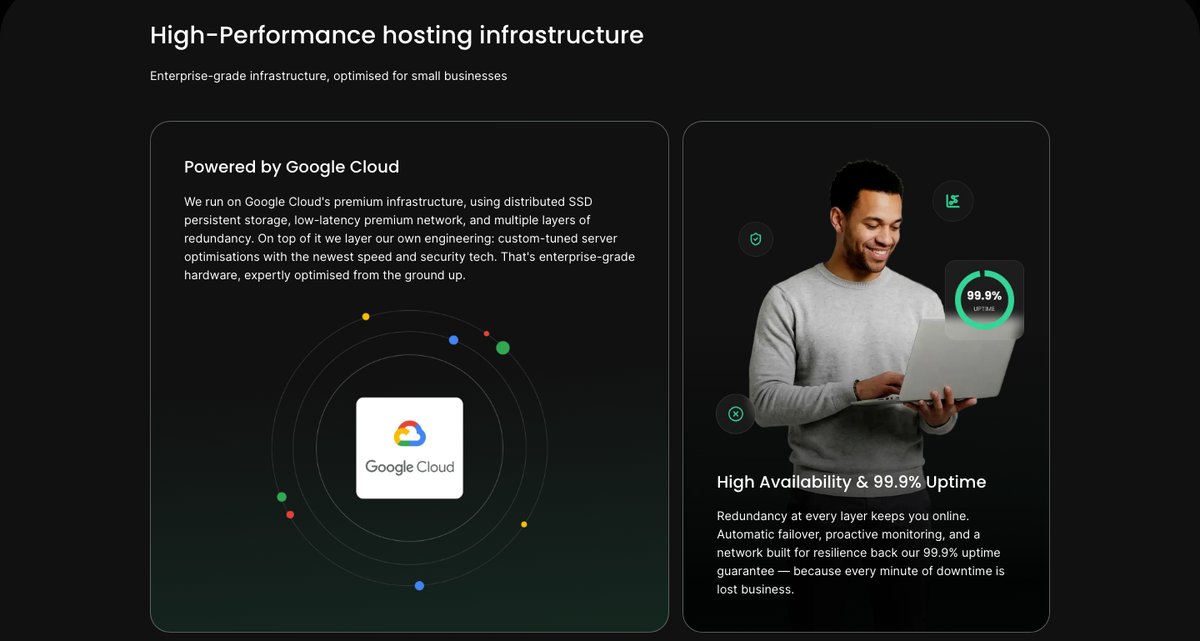Viewport: 1200px width, 641px height.
Task: Click the "High-Performance hosting infrastructure" heading
Action: [x=397, y=35]
